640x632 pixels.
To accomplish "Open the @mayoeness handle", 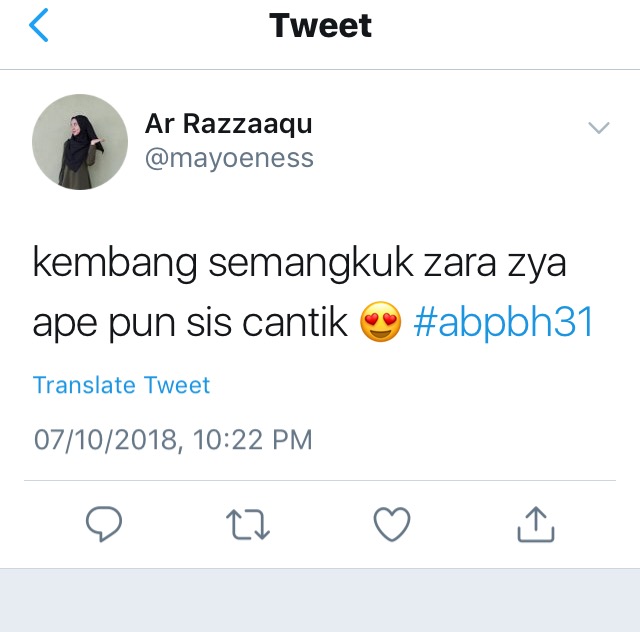I will pyautogui.click(x=229, y=158).
